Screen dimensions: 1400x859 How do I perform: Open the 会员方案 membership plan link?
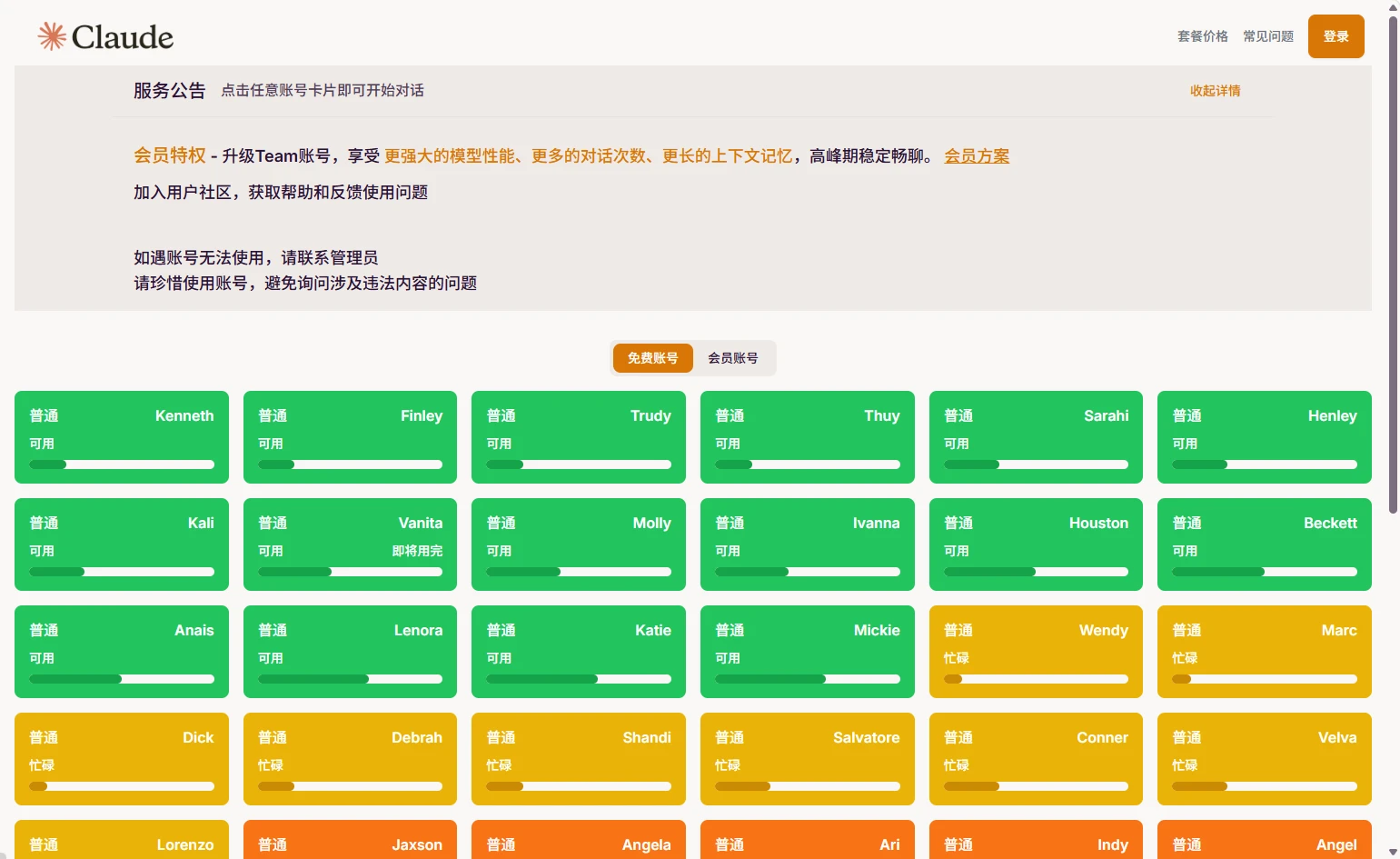point(977,156)
